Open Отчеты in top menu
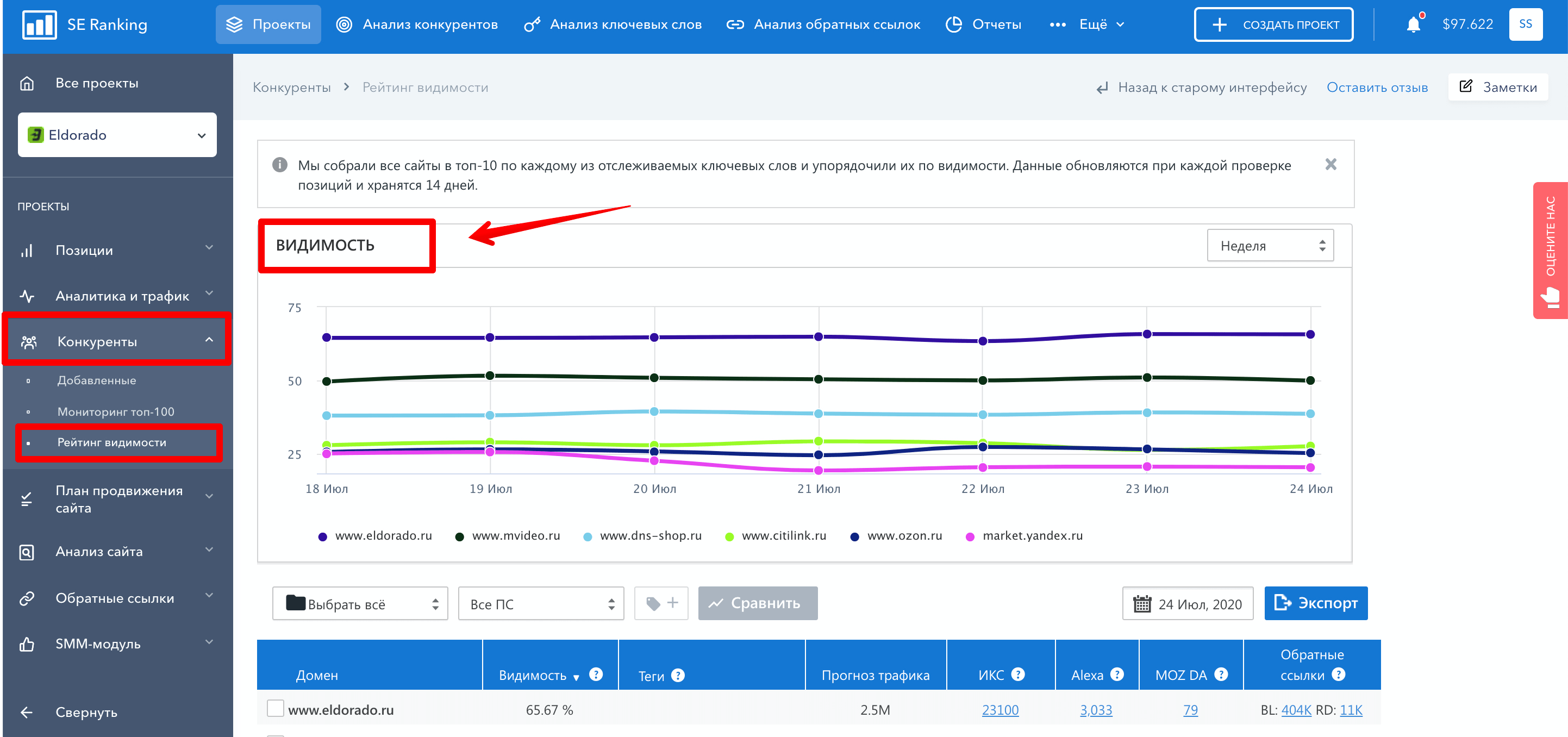This screenshot has width=1568, height=737. click(984, 24)
